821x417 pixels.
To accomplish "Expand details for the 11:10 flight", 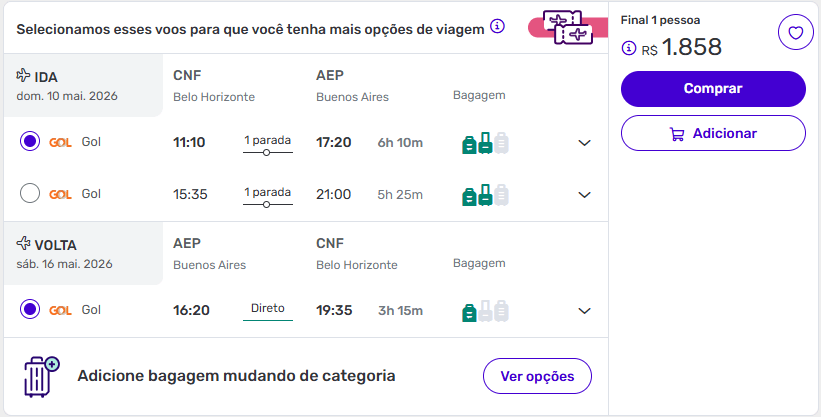I will [x=585, y=143].
